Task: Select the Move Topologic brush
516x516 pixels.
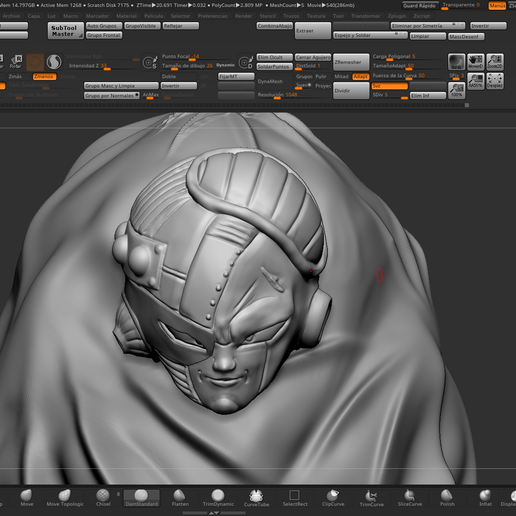Action: click(x=65, y=498)
